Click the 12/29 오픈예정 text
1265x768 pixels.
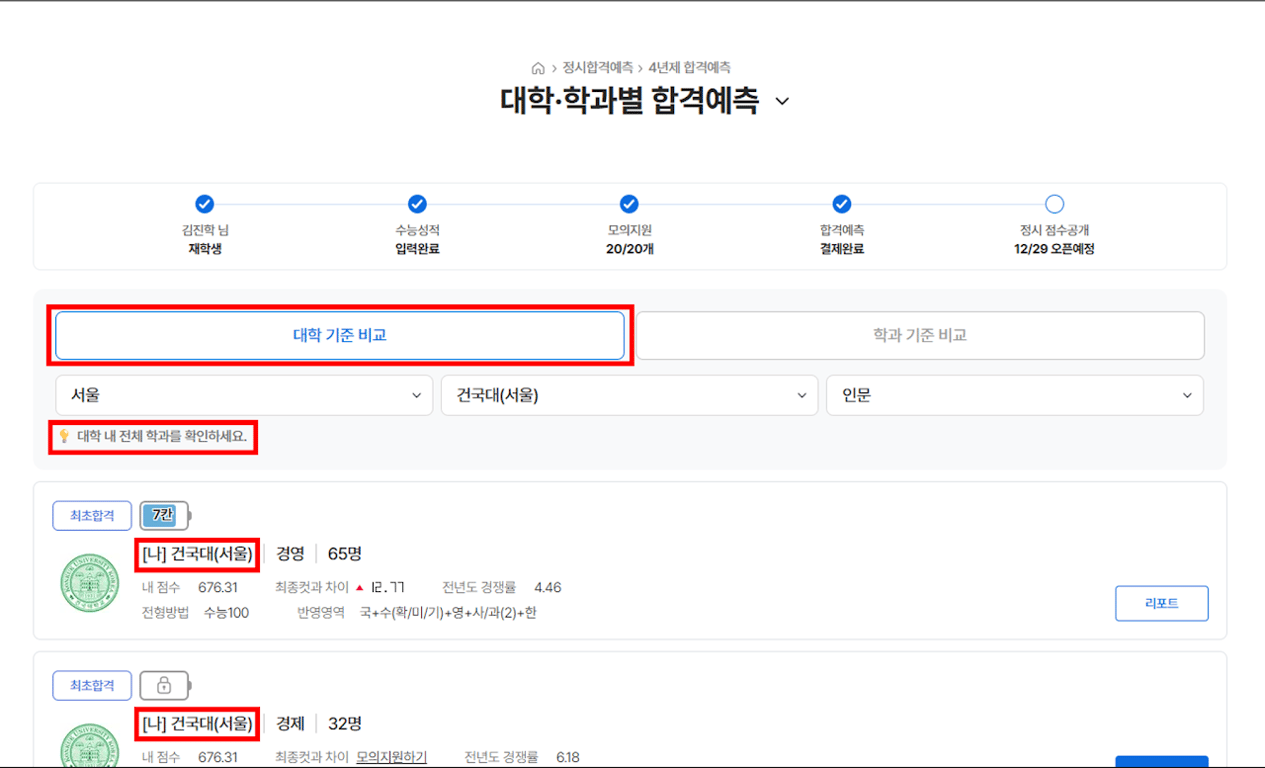pyautogui.click(x=1054, y=249)
